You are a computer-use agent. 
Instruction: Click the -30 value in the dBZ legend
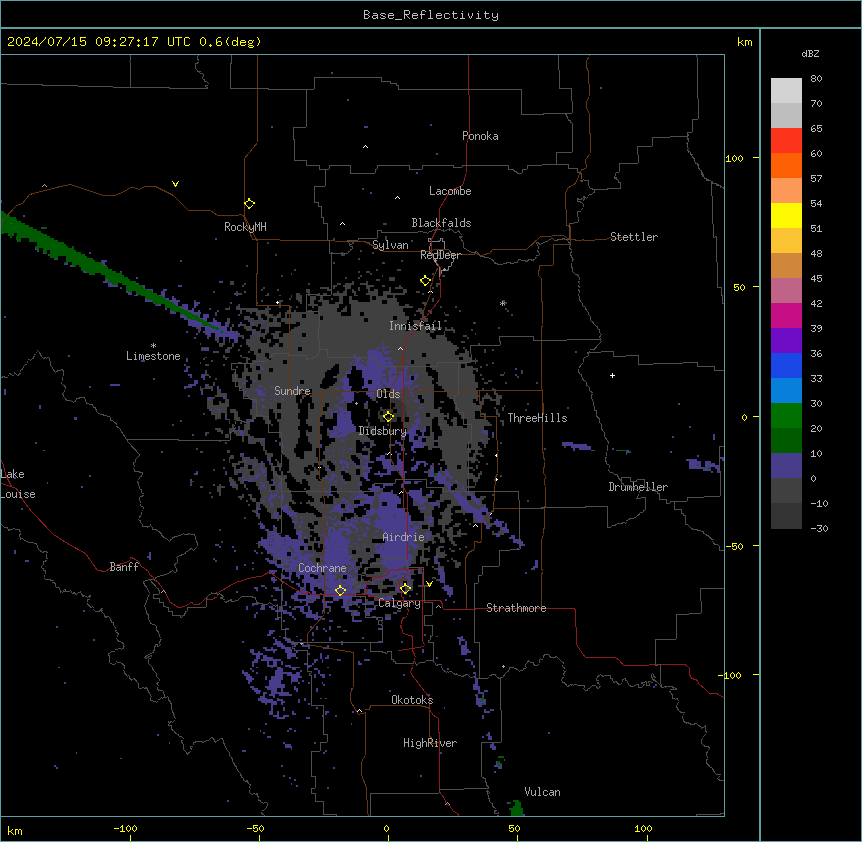pos(819,529)
